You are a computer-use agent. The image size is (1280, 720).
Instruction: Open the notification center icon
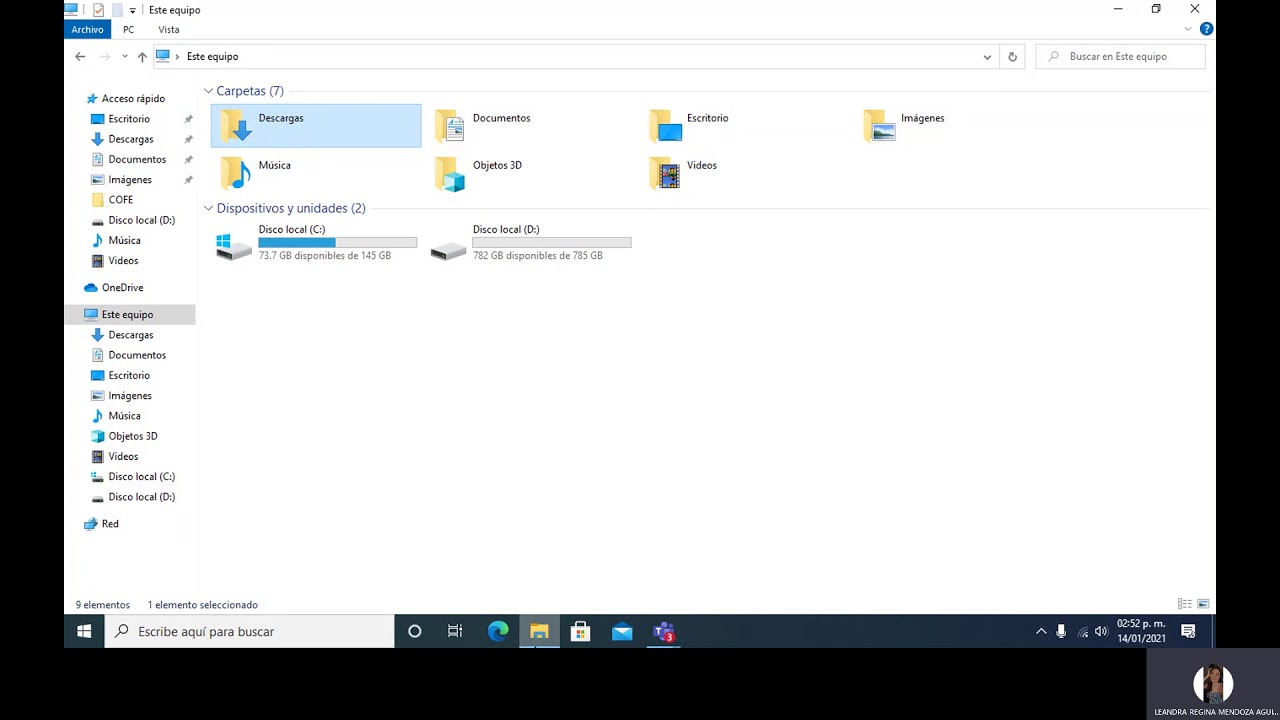[1188, 631]
